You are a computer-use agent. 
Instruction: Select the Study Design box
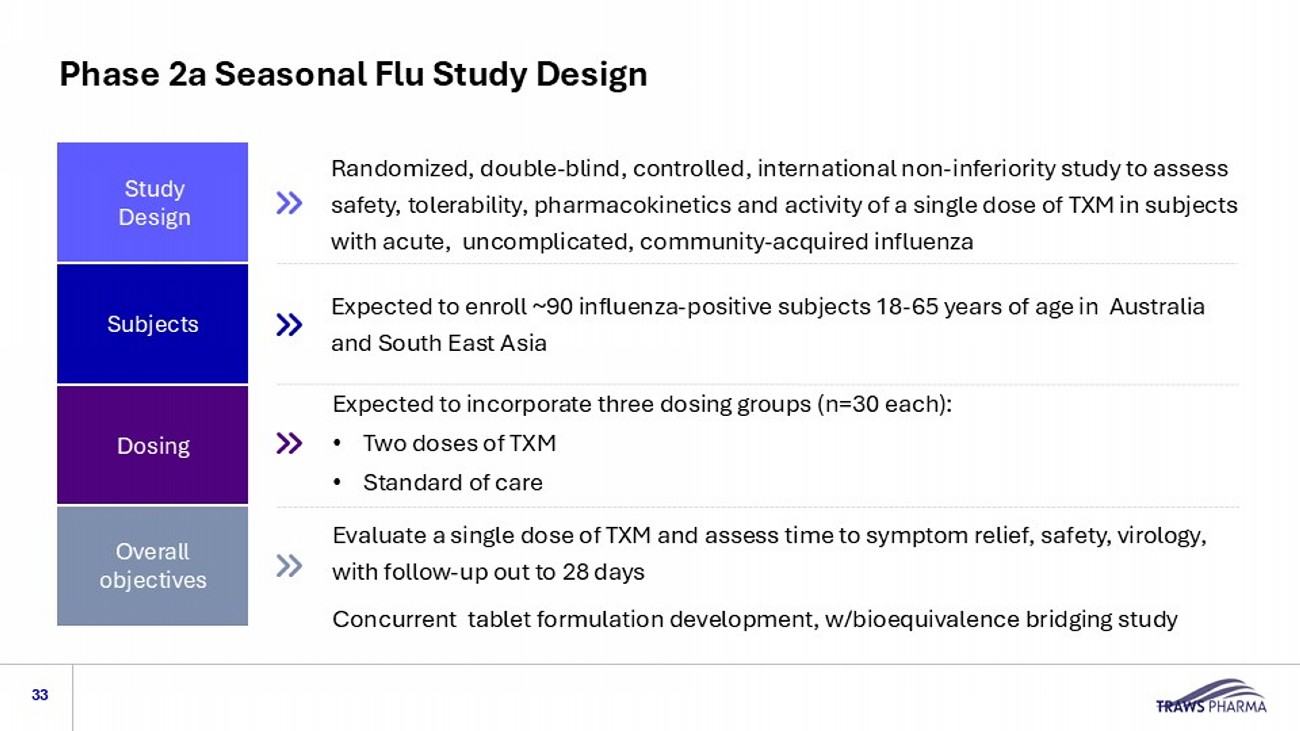pyautogui.click(x=152, y=202)
